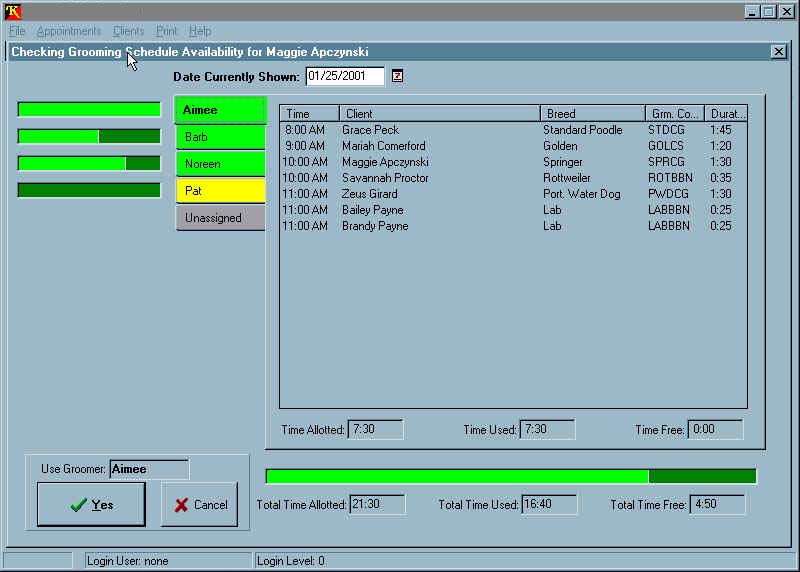Click the Date Currently Shown field

point(345,76)
